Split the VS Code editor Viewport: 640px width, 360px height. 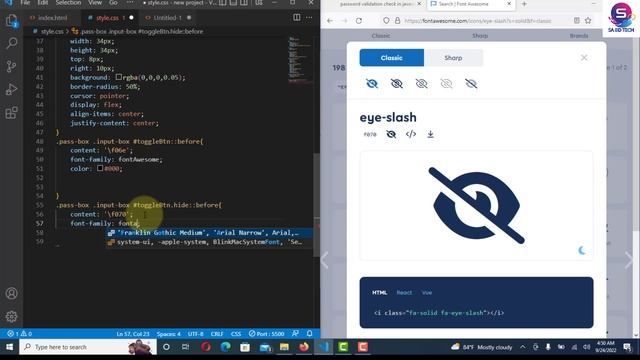[297, 18]
